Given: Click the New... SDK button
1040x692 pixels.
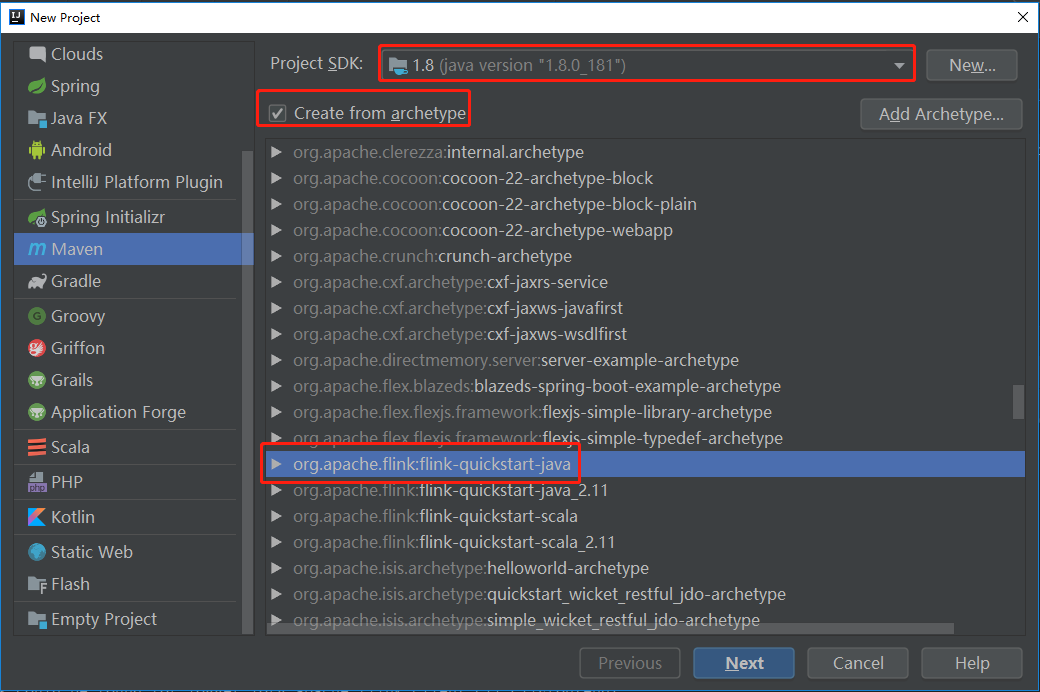Looking at the screenshot, I should click(x=972, y=65).
